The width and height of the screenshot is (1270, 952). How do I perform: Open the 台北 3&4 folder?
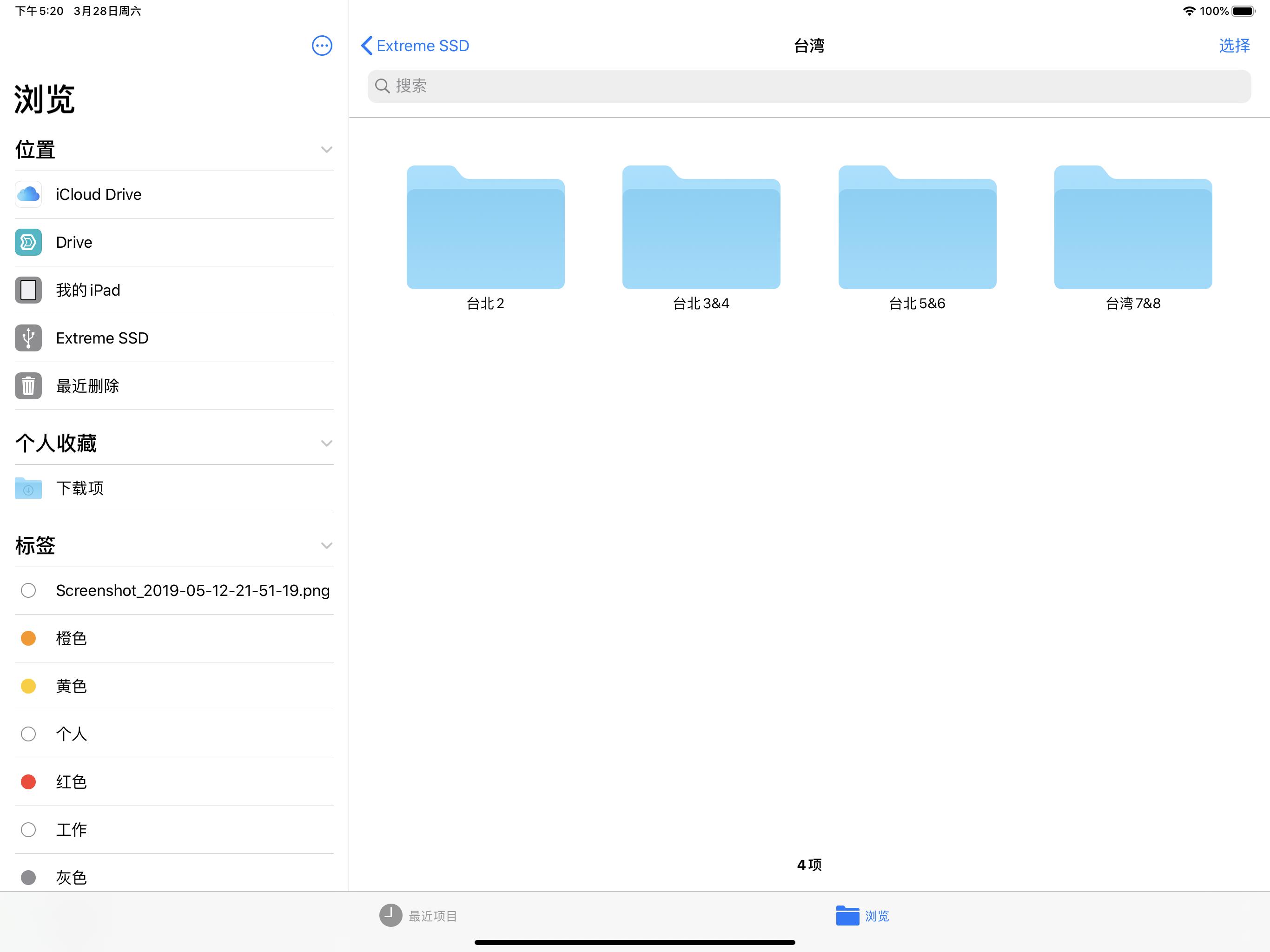click(701, 230)
